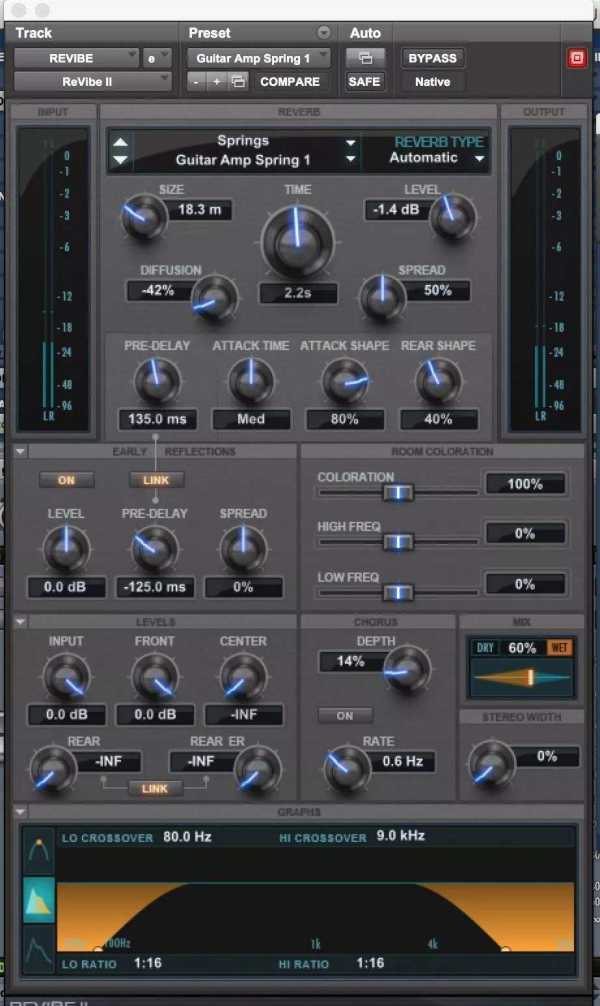Open the Guitar Amp Spring 1 preset dropdown
Viewport: 600px width, 1006px height.
(x=258, y=58)
